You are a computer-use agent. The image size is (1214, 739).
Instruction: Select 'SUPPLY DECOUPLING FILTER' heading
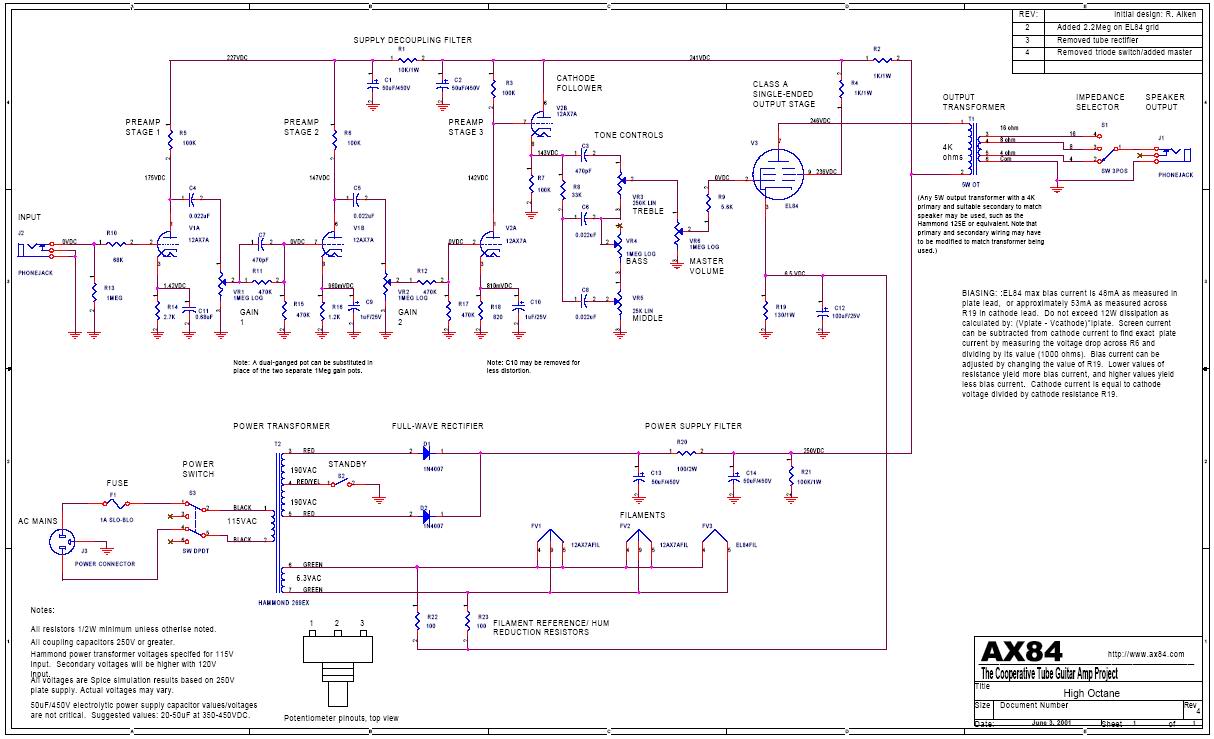[x=412, y=40]
